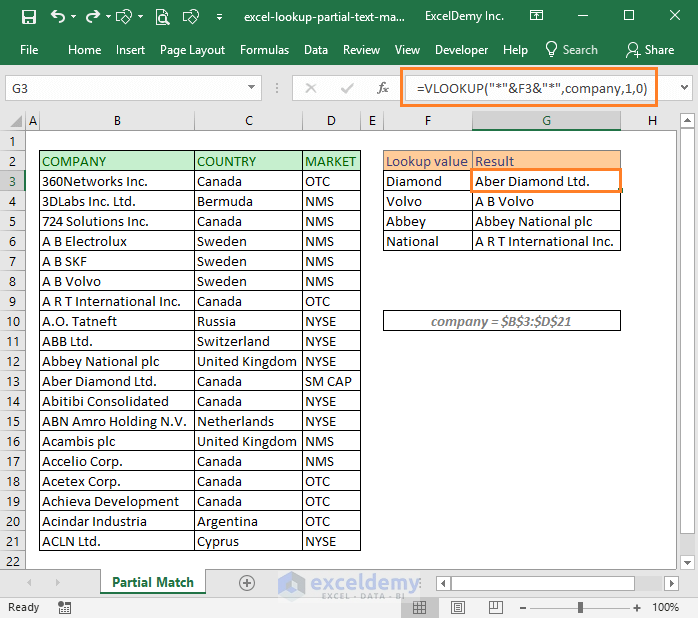Select the Partial Match sheet tab
Viewport: 698px width, 618px height.
tap(153, 582)
